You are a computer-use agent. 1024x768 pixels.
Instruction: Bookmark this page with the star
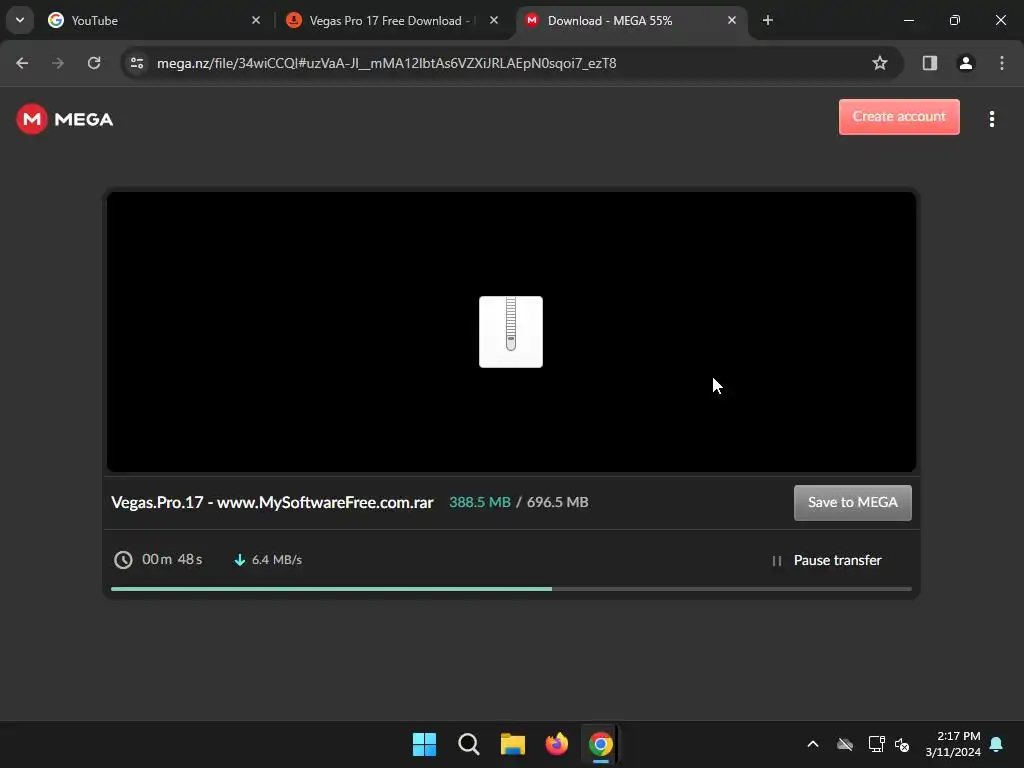tap(880, 63)
